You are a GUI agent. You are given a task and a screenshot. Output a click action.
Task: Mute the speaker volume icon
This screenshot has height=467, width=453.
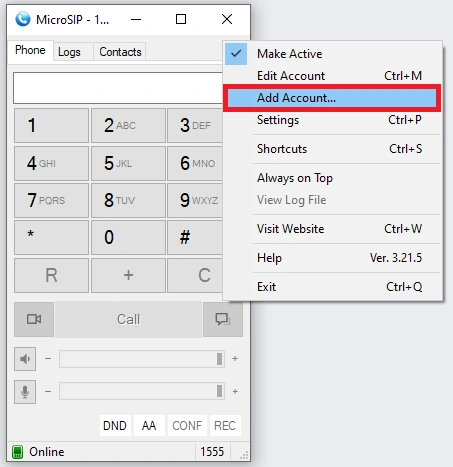(x=25, y=359)
